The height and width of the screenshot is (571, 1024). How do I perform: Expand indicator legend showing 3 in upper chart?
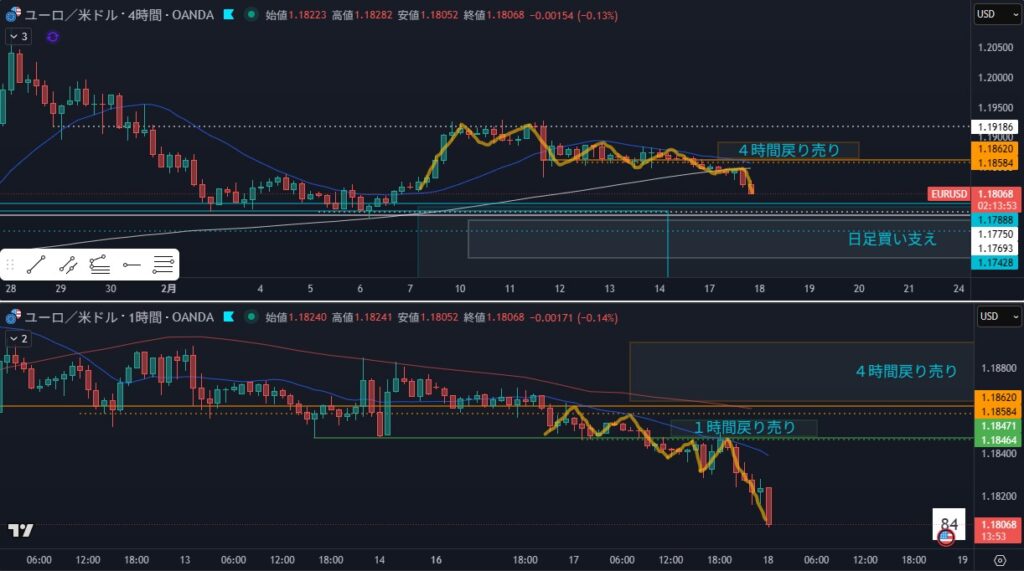coord(18,36)
